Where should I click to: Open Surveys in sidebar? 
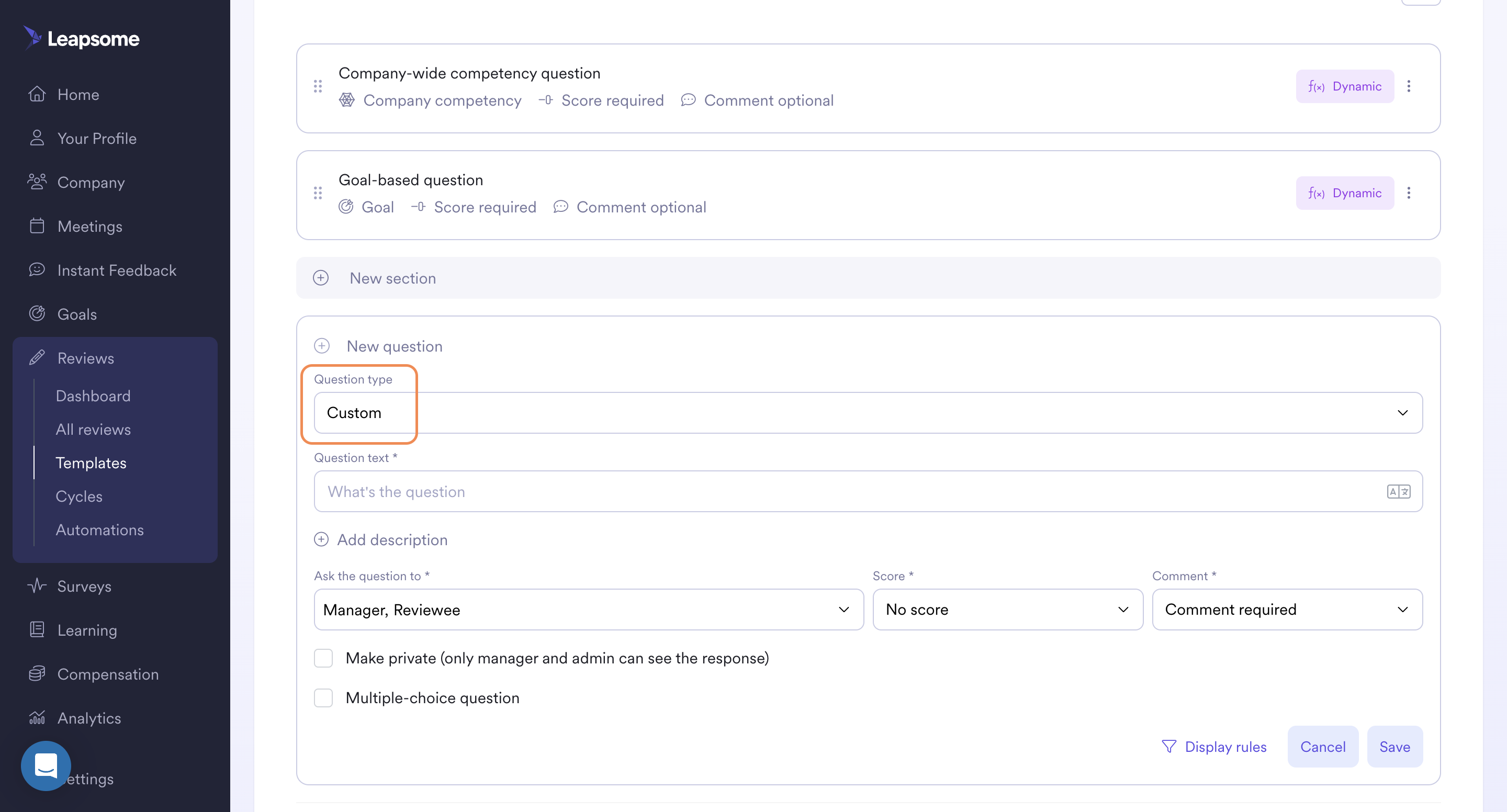pyautogui.click(x=84, y=586)
